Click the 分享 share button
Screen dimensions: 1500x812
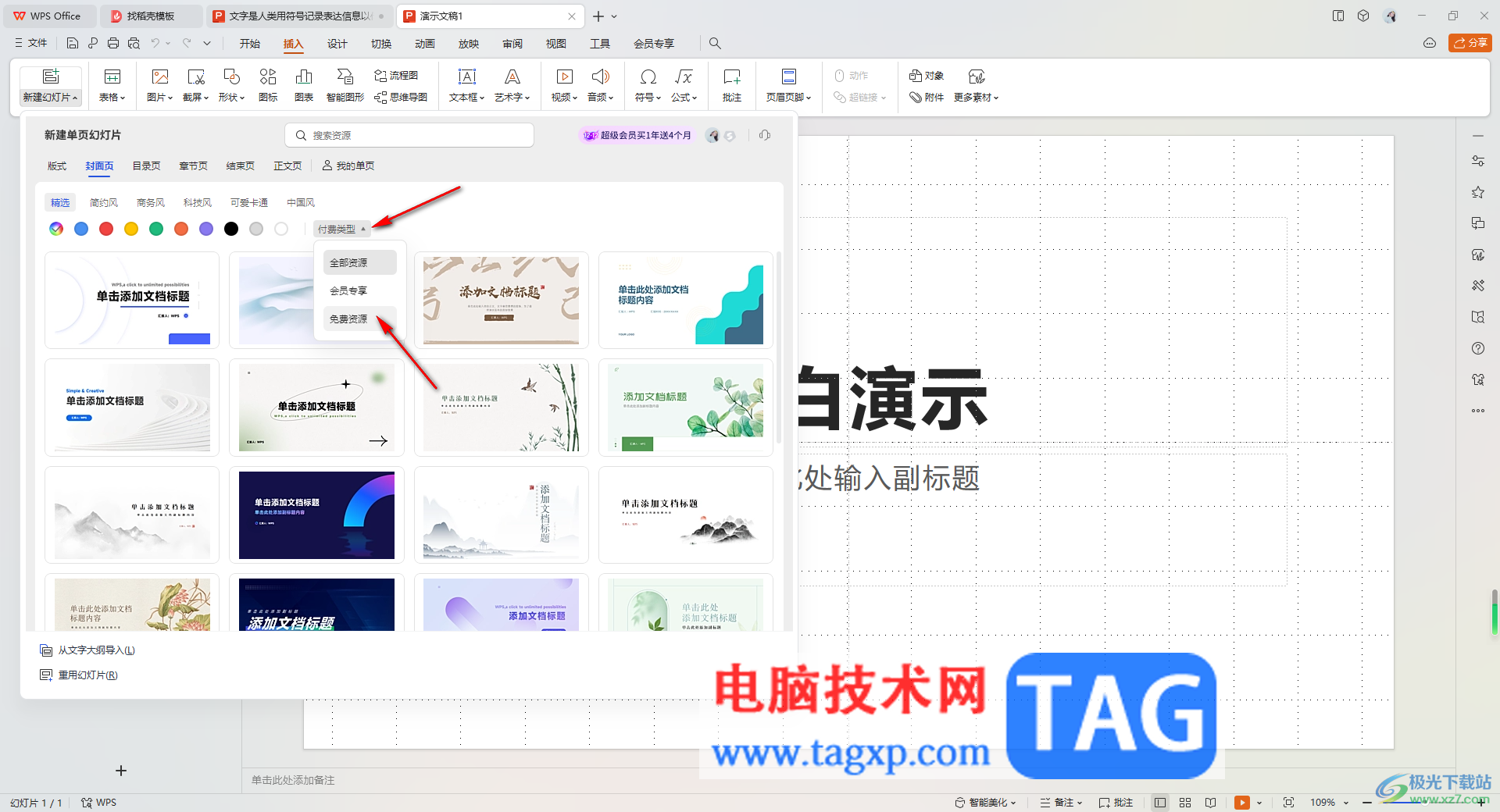[1470, 43]
